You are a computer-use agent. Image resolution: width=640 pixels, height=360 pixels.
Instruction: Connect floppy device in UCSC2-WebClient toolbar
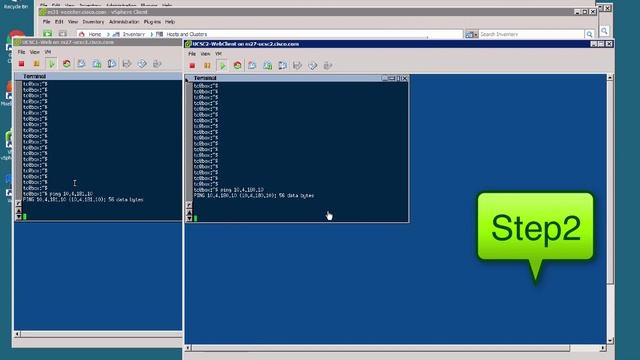click(x=298, y=65)
